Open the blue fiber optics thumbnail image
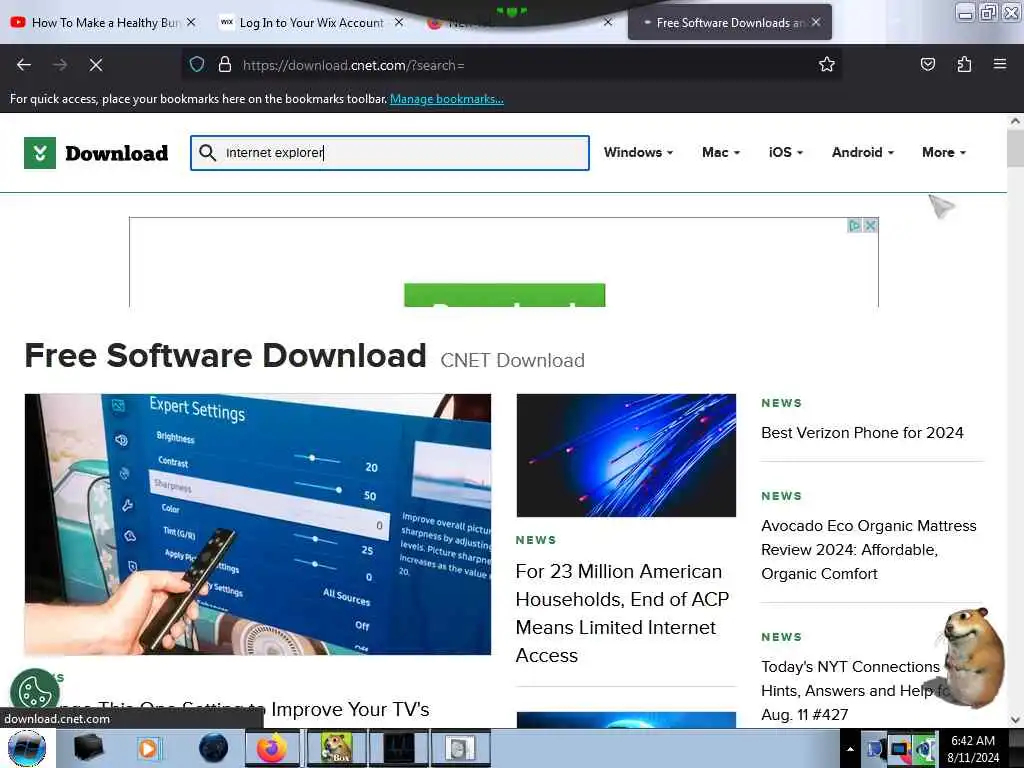This screenshot has height=768, width=1024. pos(626,455)
